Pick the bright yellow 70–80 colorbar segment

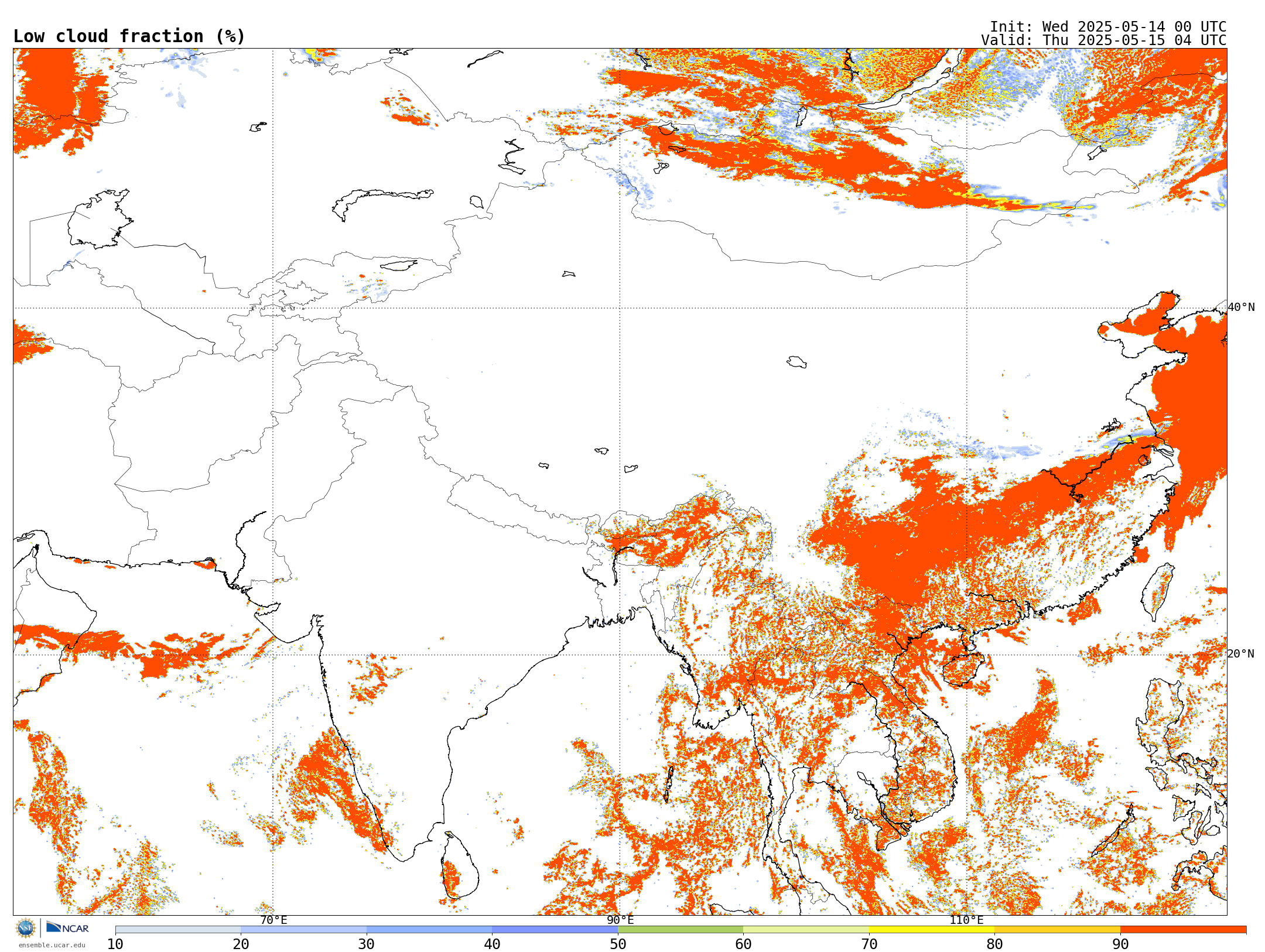[x=932, y=930]
